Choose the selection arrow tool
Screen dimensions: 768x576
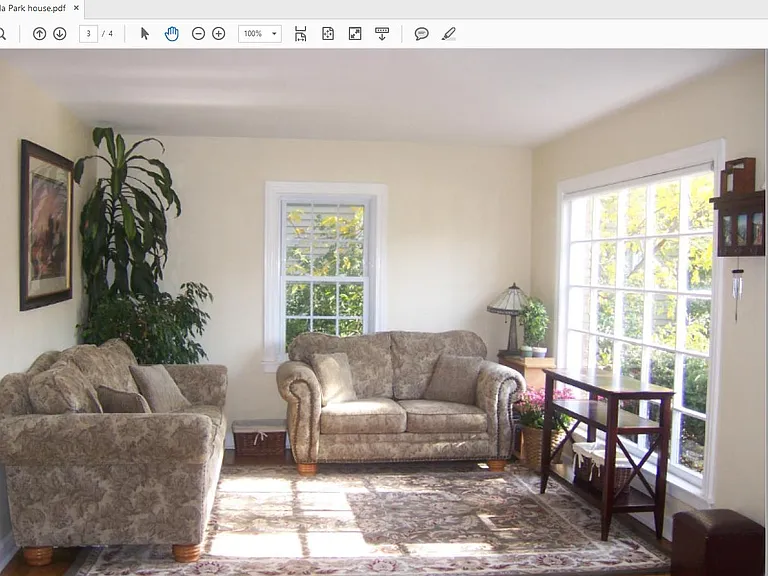click(x=144, y=34)
